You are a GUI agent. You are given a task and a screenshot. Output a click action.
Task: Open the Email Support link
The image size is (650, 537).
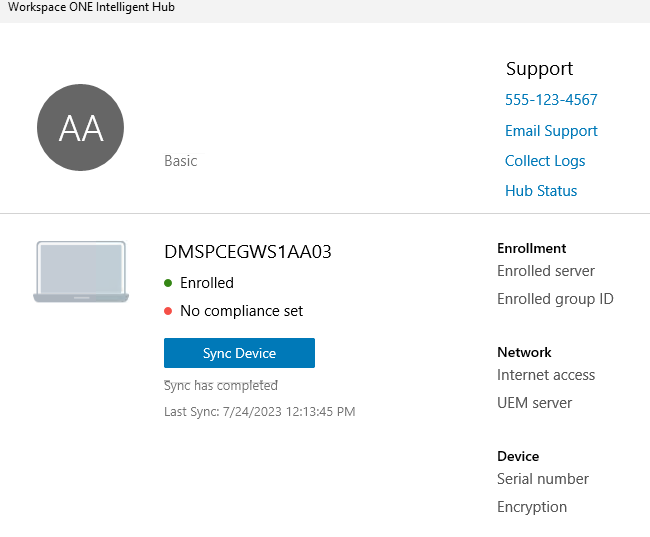click(551, 131)
